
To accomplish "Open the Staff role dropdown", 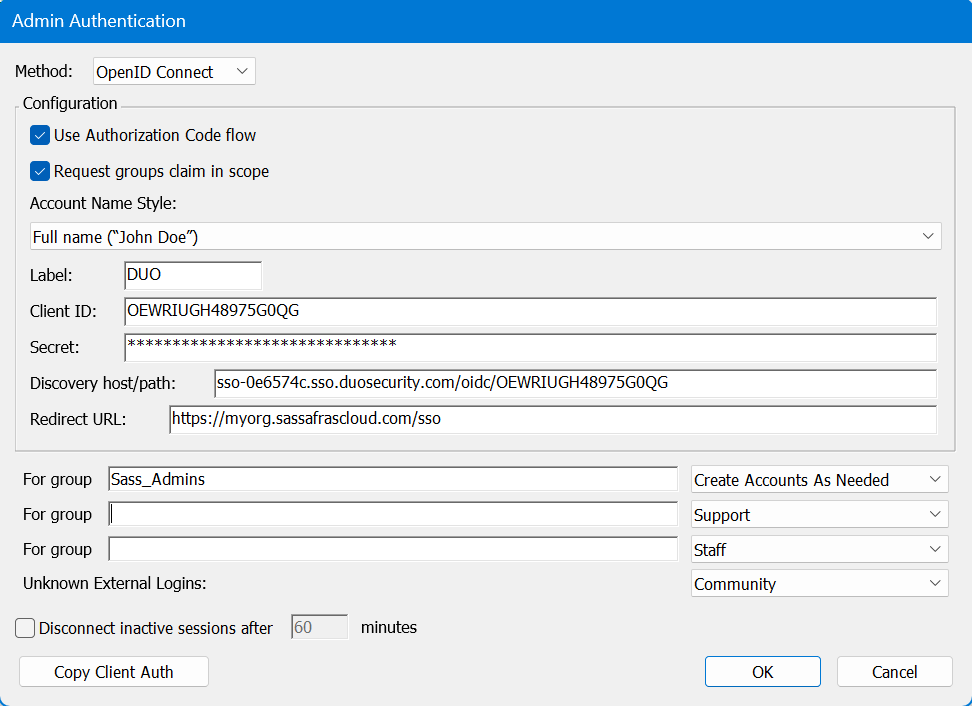I will pos(819,550).
